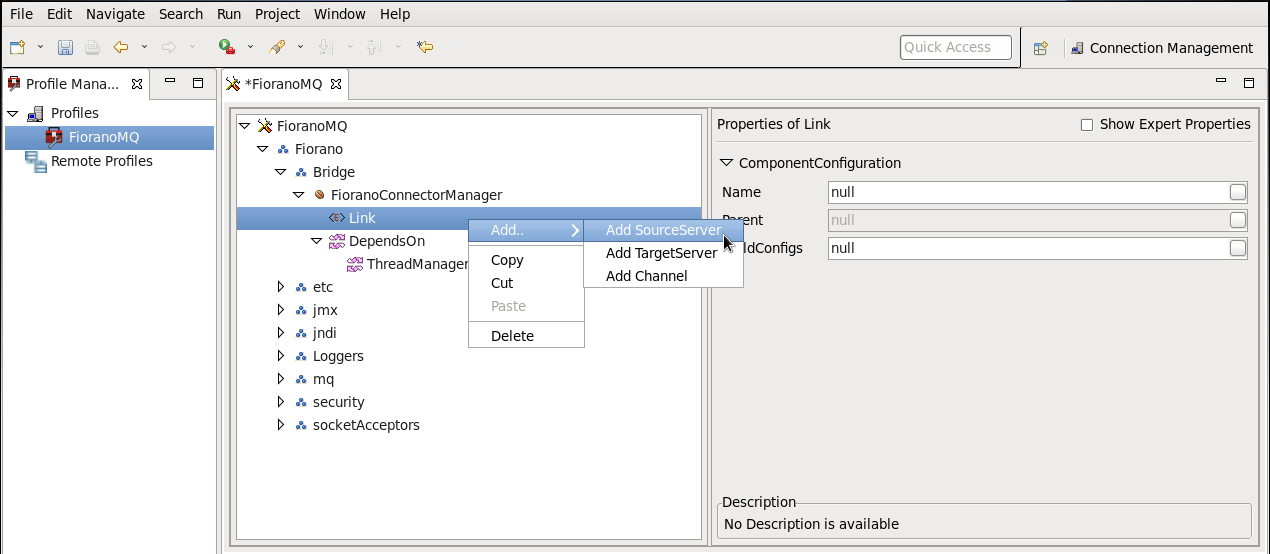Open the Navigate menu
This screenshot has width=1270, height=554.
pyautogui.click(x=115, y=14)
